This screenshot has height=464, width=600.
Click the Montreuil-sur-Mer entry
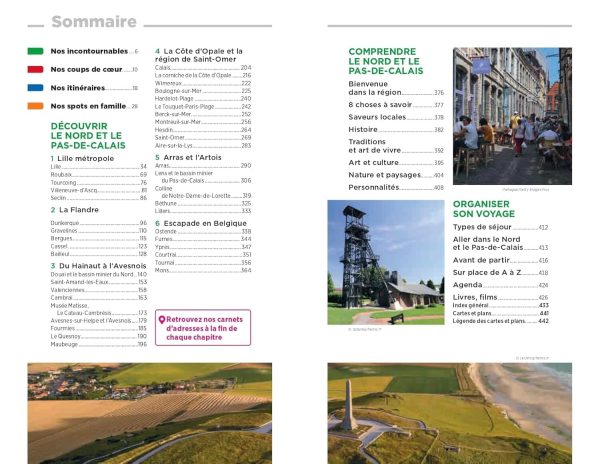point(203,122)
